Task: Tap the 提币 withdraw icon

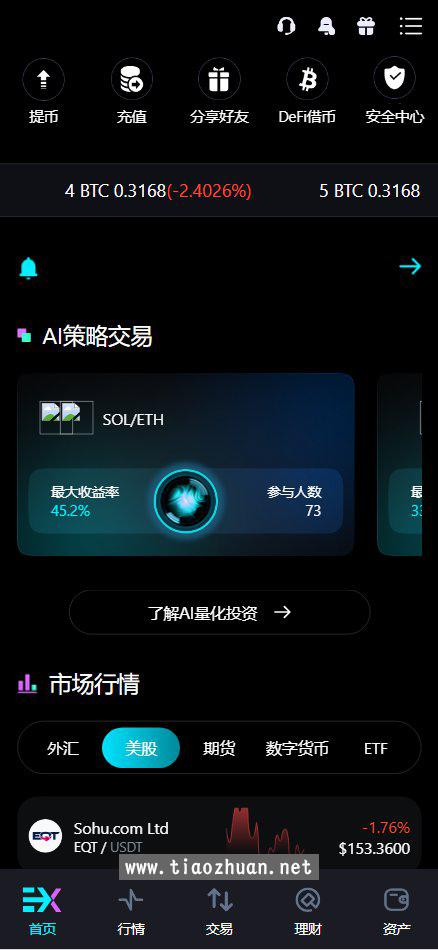Action: click(x=44, y=79)
